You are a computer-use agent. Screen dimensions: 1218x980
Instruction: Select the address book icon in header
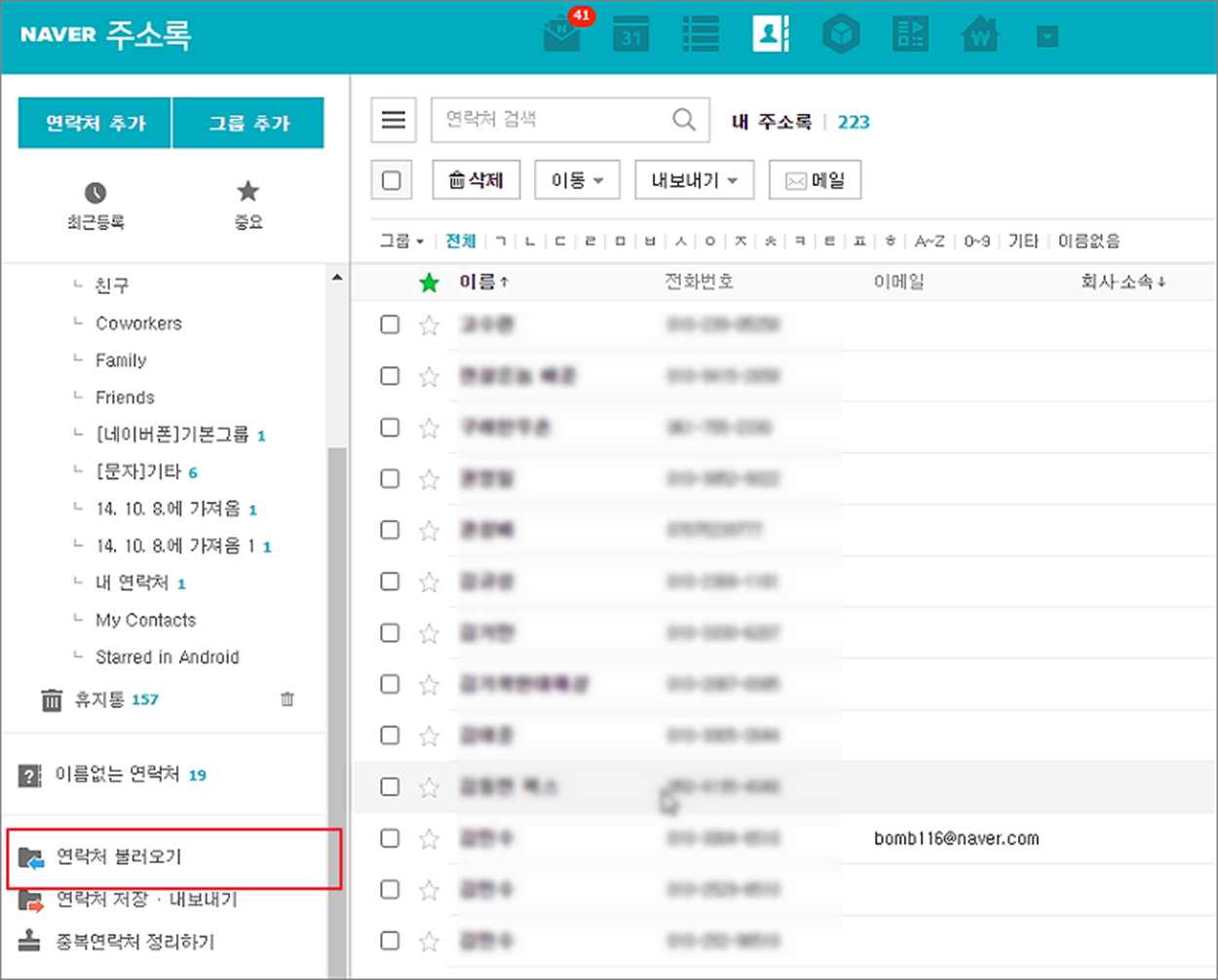point(771,34)
